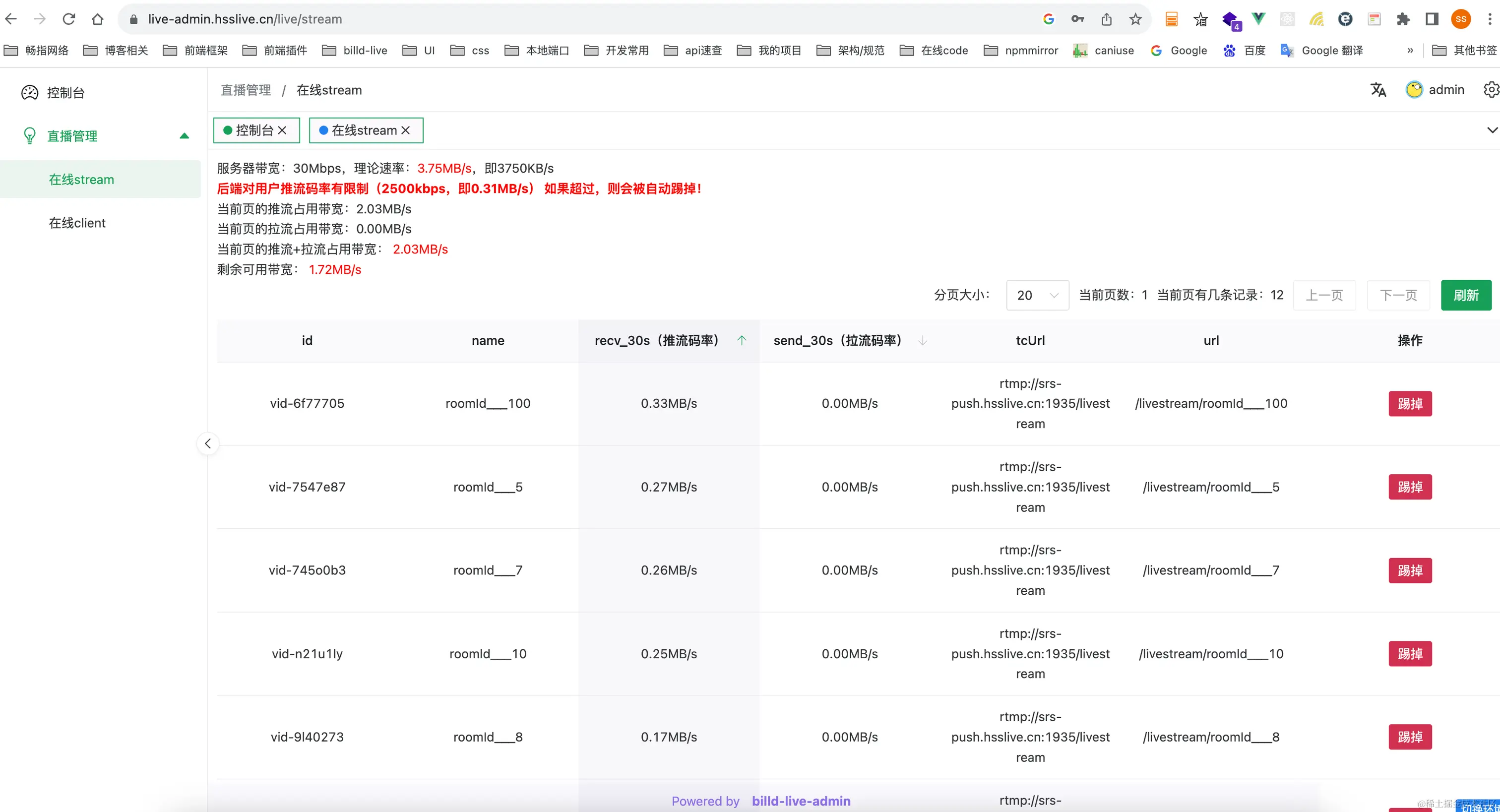Open 控制台 sidebar menu item
Screen dimensions: 1500x812
coord(100,93)
